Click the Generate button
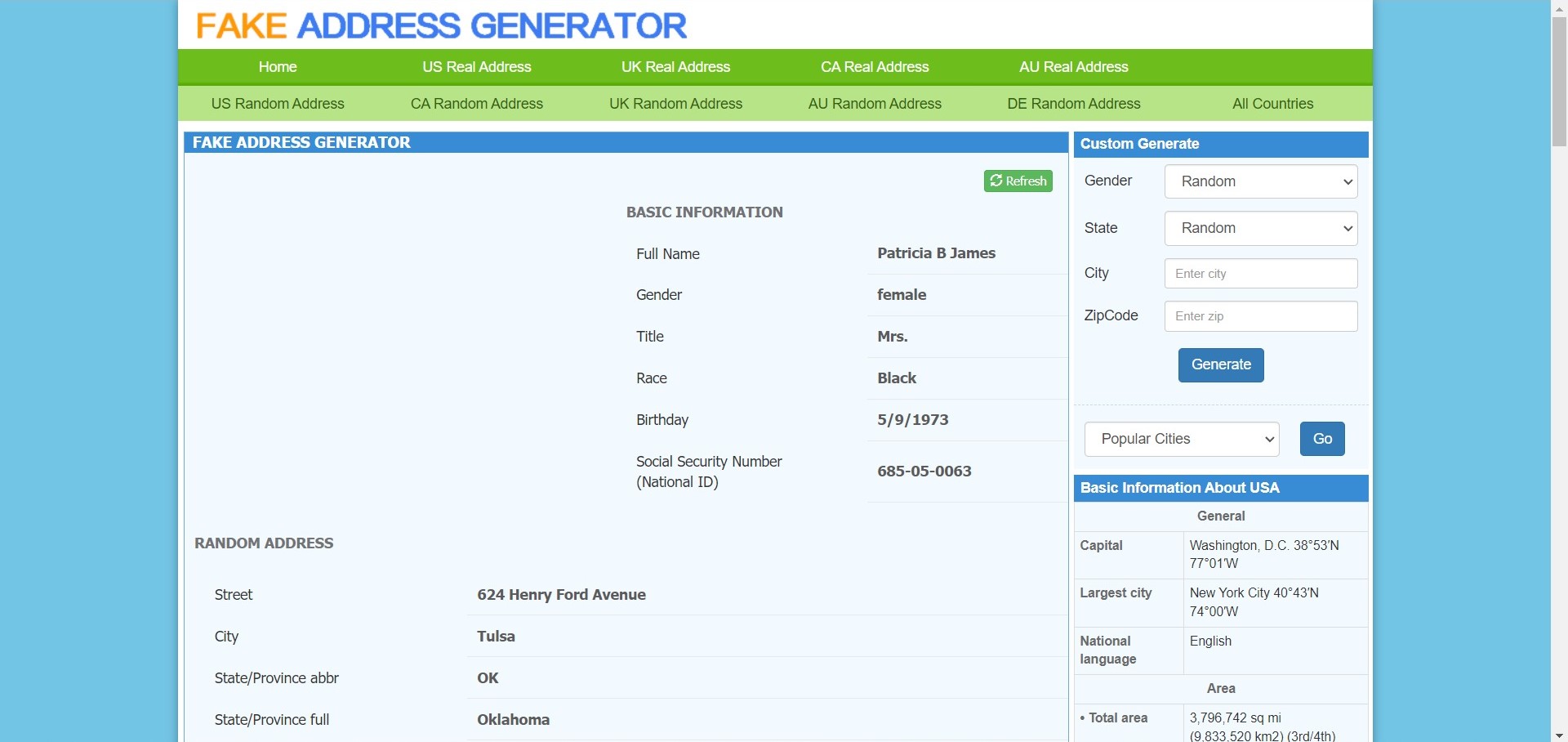The height and width of the screenshot is (742, 1568). click(1220, 364)
